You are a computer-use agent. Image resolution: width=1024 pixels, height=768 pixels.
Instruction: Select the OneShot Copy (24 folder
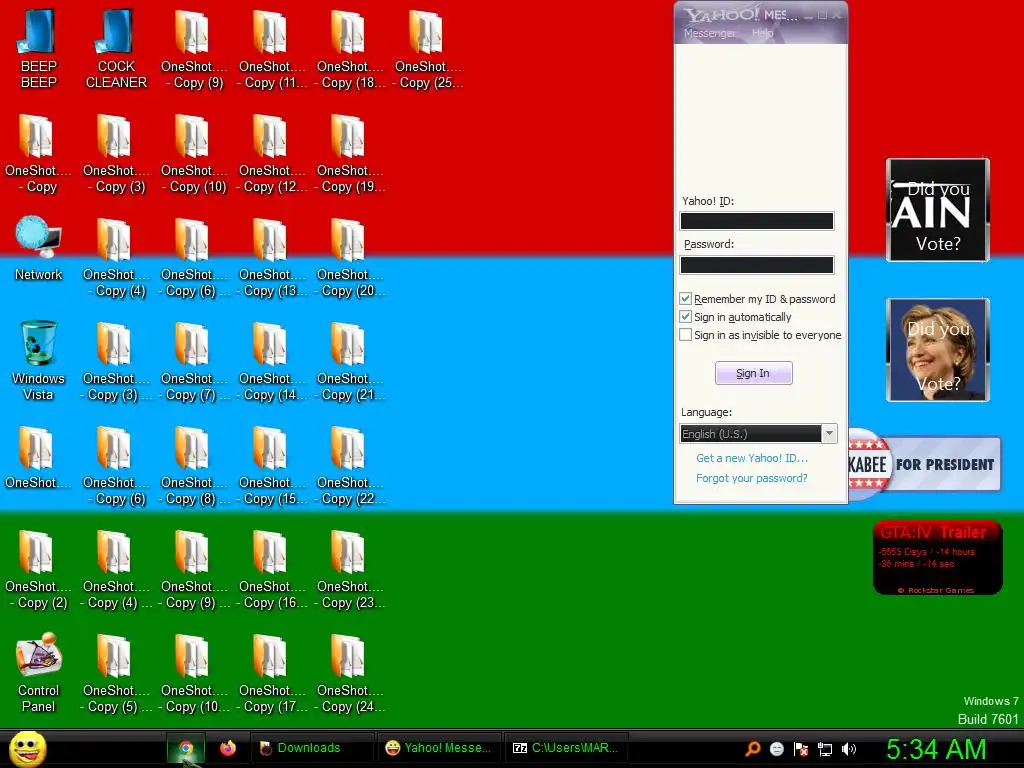point(350,673)
